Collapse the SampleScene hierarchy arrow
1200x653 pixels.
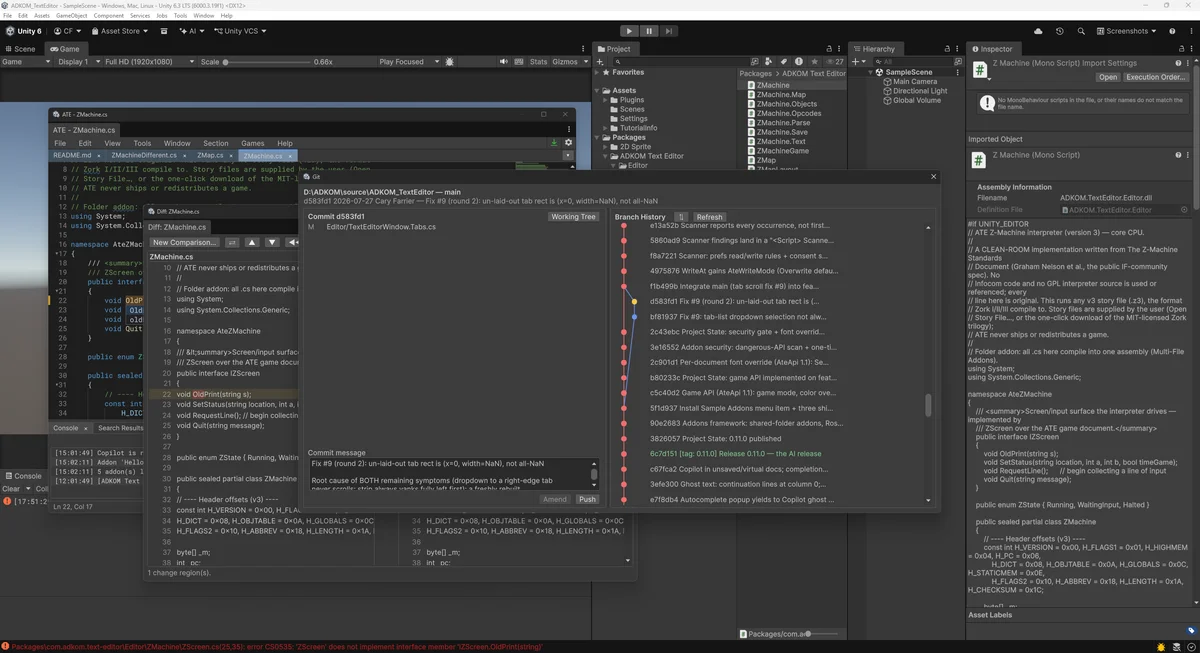coord(871,72)
